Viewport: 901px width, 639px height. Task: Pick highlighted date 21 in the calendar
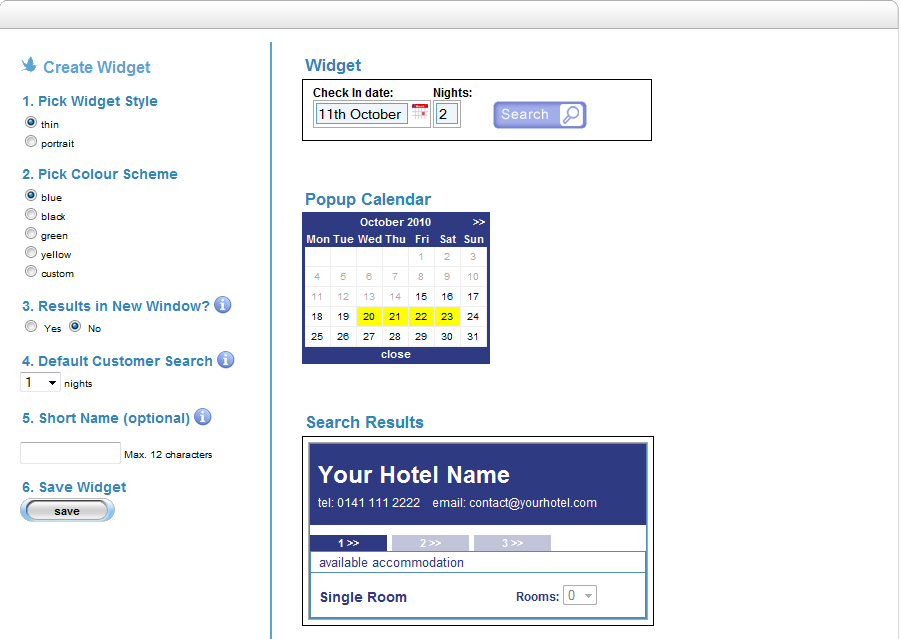pyautogui.click(x=395, y=316)
